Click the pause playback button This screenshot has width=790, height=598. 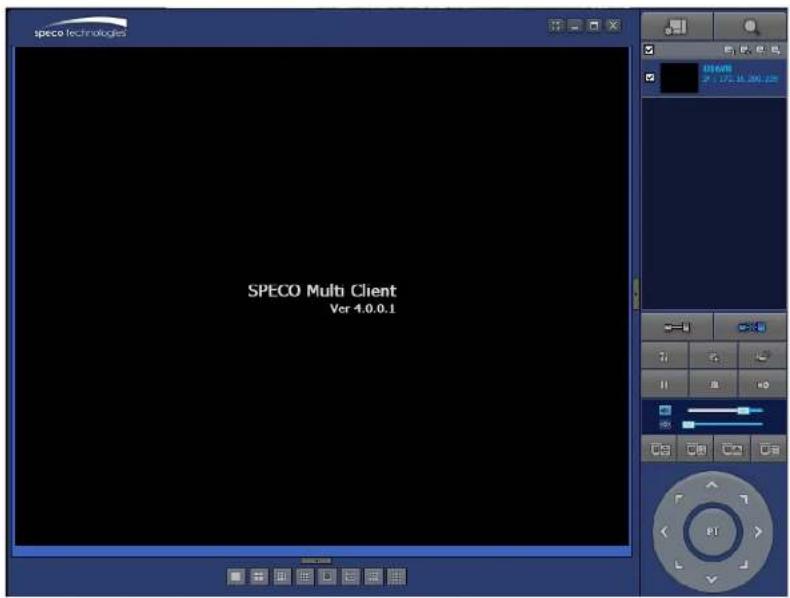[x=664, y=385]
